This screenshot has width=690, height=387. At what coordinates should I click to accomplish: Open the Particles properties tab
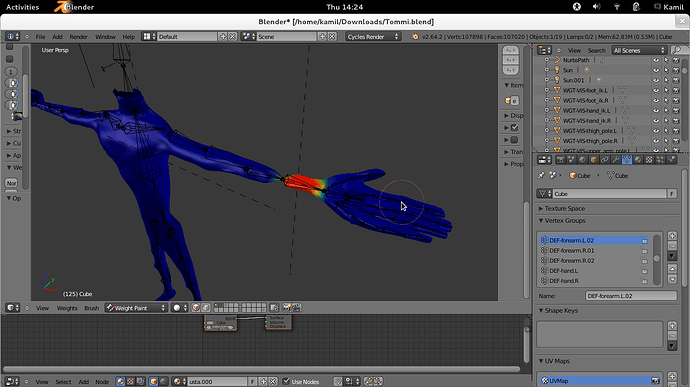(660, 160)
